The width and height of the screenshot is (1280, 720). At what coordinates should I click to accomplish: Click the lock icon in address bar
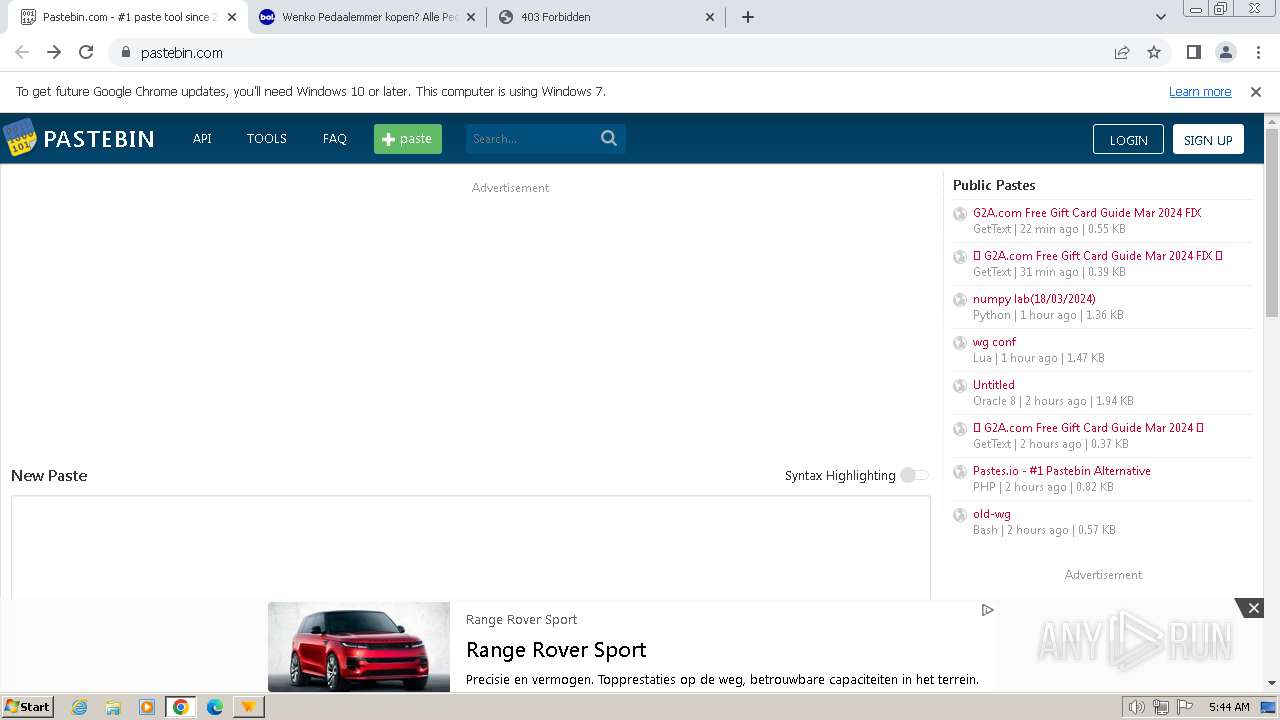pyautogui.click(x=125, y=52)
